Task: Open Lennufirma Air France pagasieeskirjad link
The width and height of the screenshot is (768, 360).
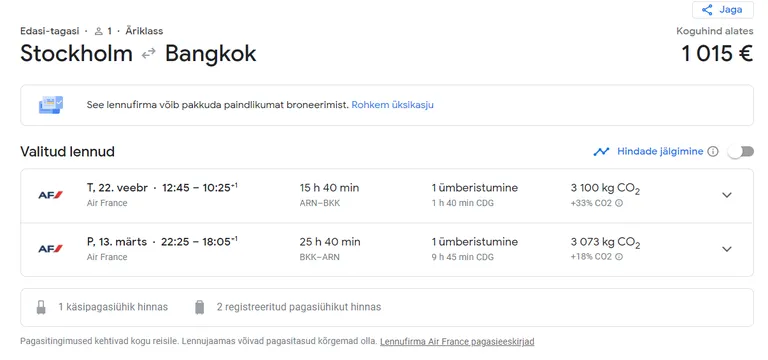Action: tap(457, 341)
